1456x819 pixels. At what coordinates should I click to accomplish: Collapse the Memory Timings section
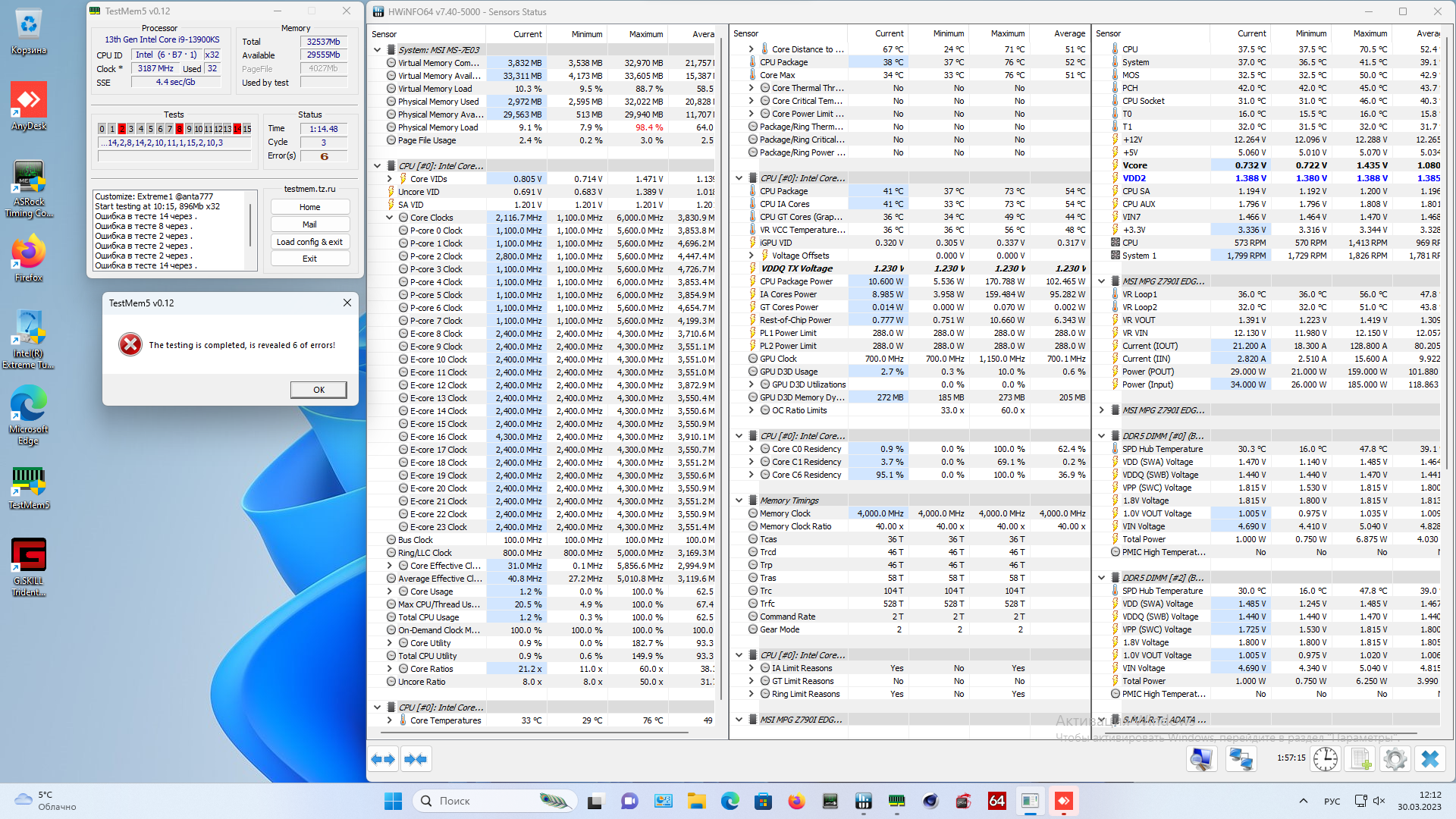(739, 500)
